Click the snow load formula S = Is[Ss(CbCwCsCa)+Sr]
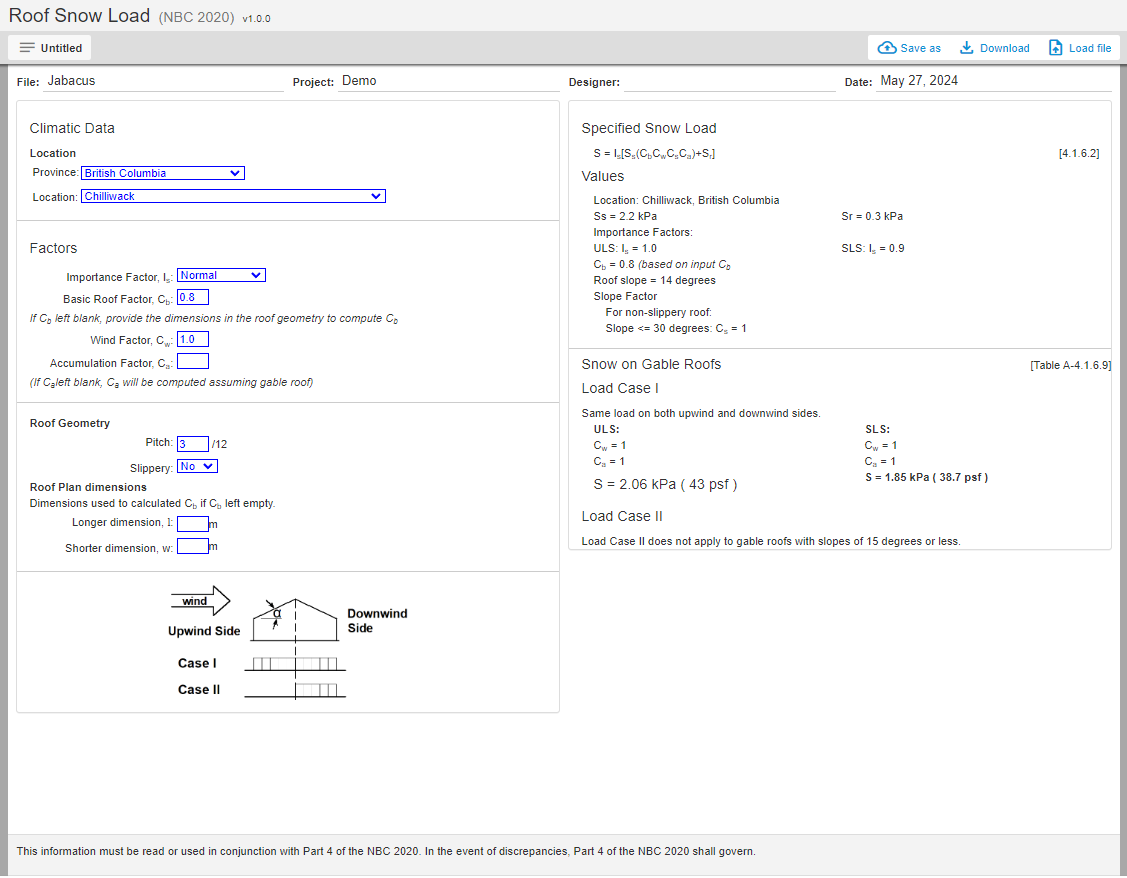Screen dimensions: 1127x878 tap(654, 154)
